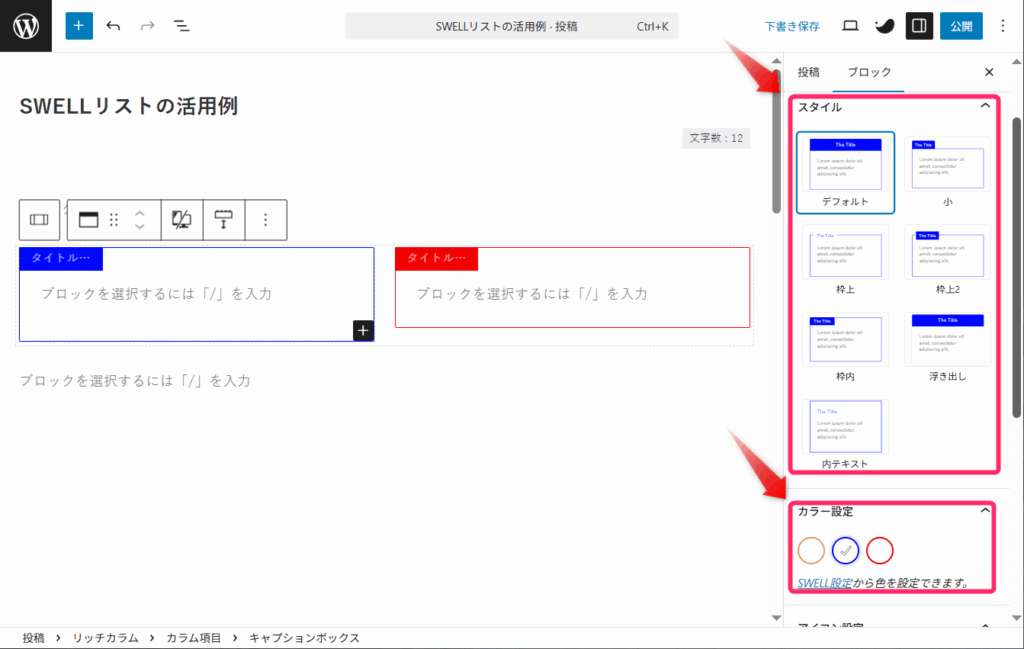The height and width of the screenshot is (649, 1024).
Task: Click the post title SWELLリストの活用例
Action: point(129,106)
